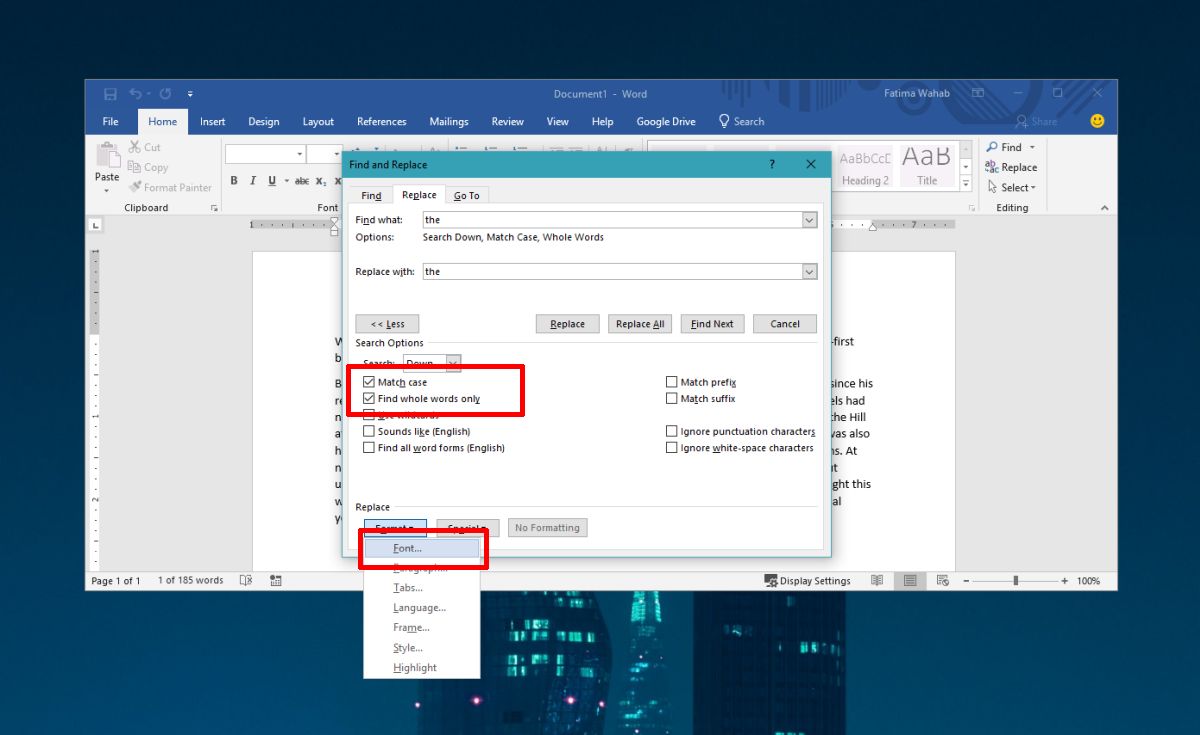Apply Strikethrough (abc) formatting

[x=302, y=181]
